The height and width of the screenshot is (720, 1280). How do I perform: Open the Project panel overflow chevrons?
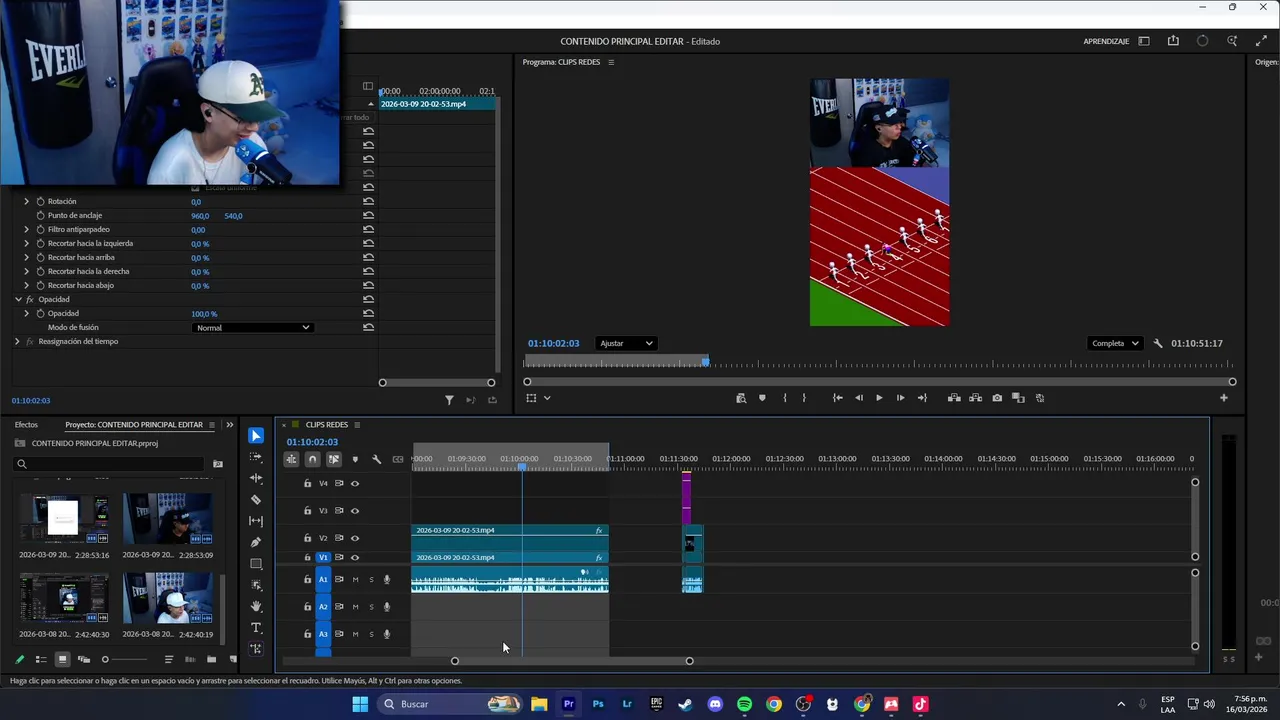pyautogui.click(x=230, y=425)
